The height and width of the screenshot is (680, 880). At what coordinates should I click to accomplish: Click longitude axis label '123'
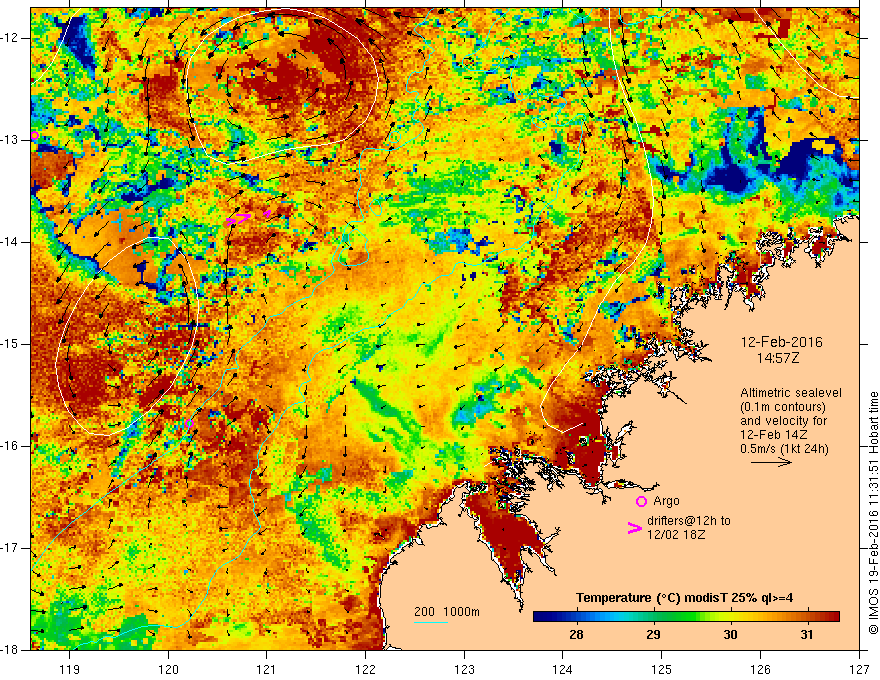[x=464, y=669]
